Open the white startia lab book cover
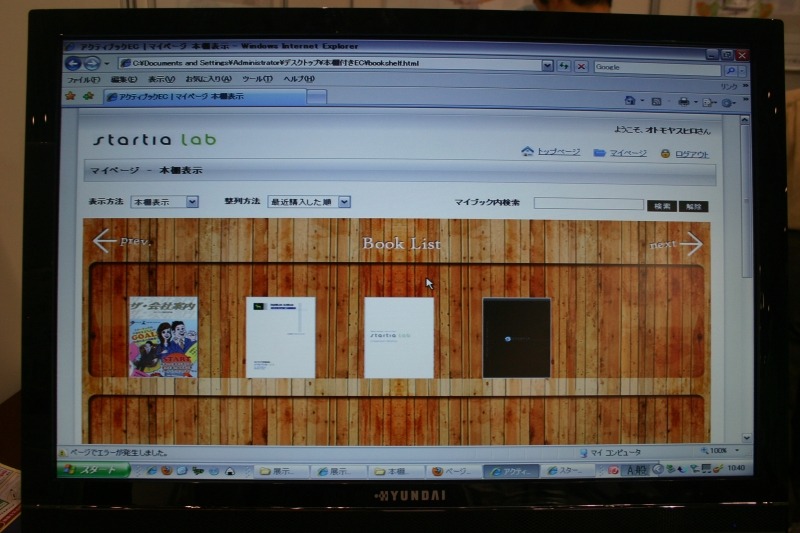This screenshot has height=533, width=800. coord(398,338)
